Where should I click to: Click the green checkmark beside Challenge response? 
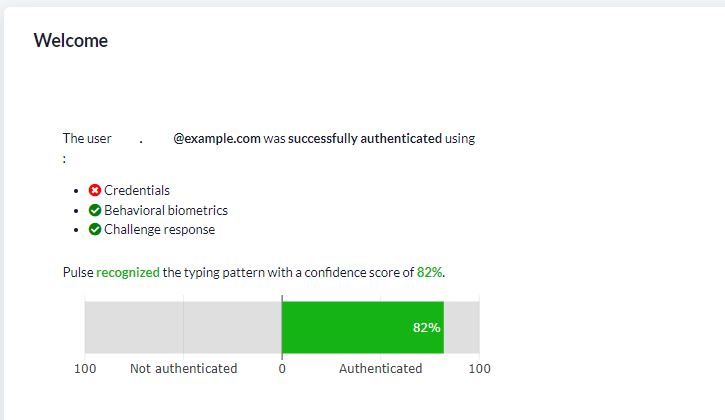[95, 229]
